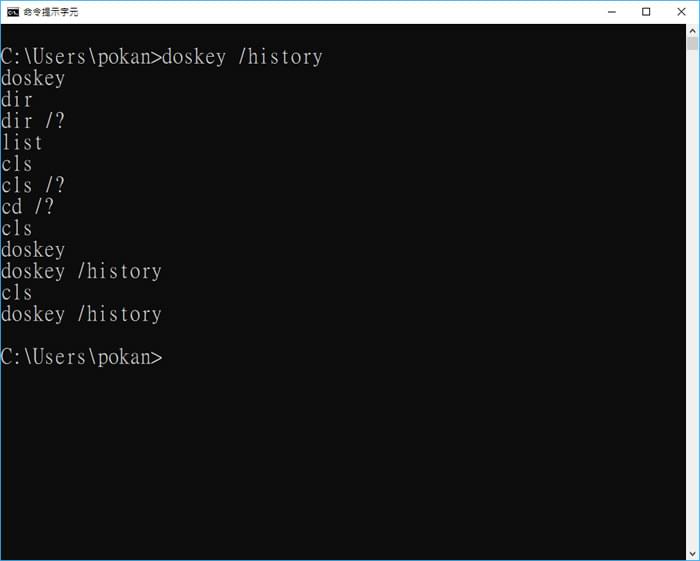Maximize the Command Prompt window

pyautogui.click(x=646, y=12)
